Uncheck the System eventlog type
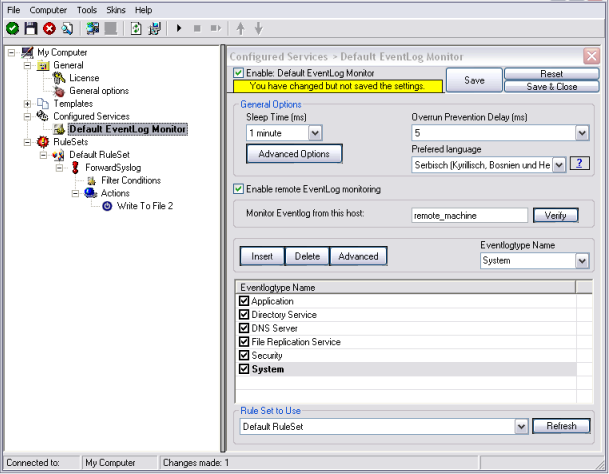 pyautogui.click(x=244, y=369)
